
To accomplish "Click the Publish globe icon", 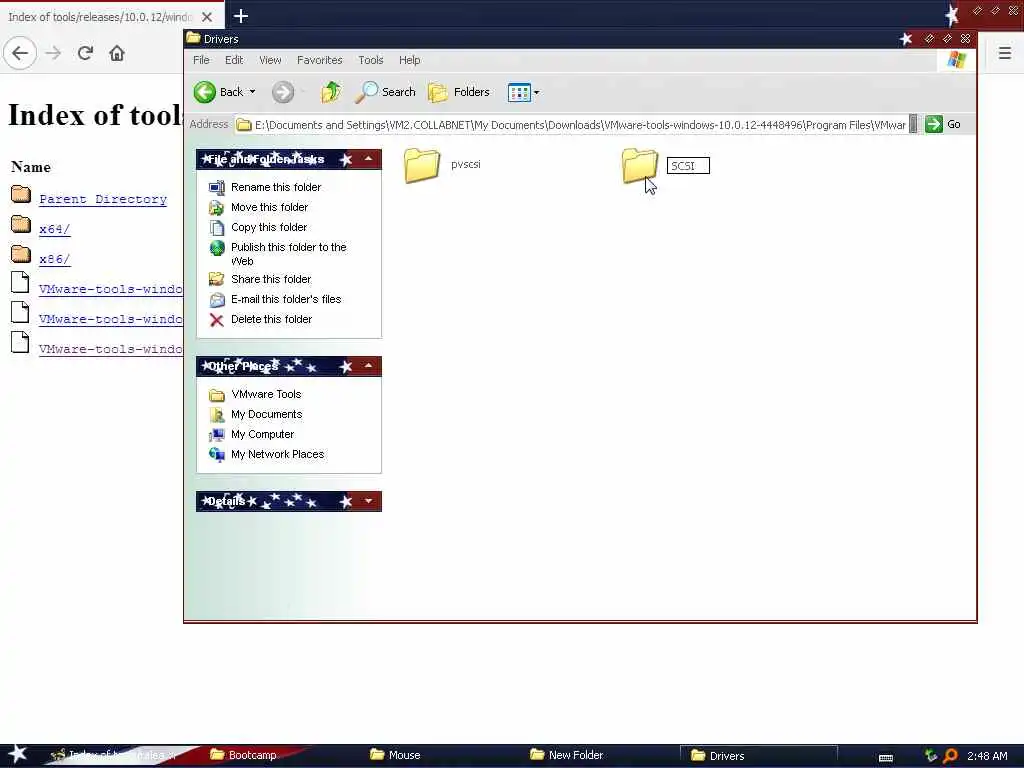I will [217, 248].
